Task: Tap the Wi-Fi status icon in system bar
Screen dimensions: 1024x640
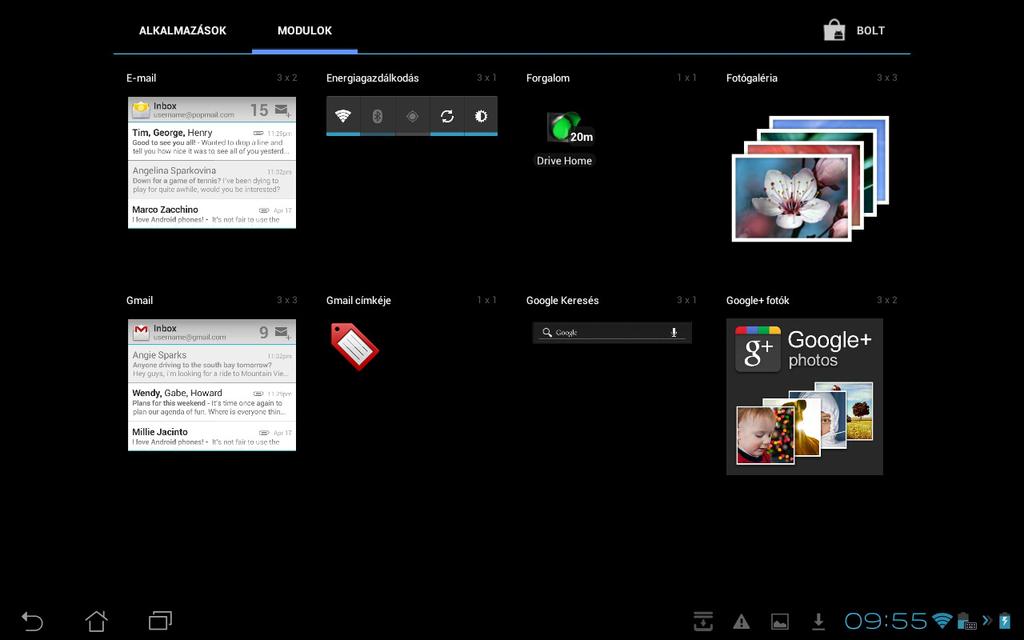Action: 942,620
